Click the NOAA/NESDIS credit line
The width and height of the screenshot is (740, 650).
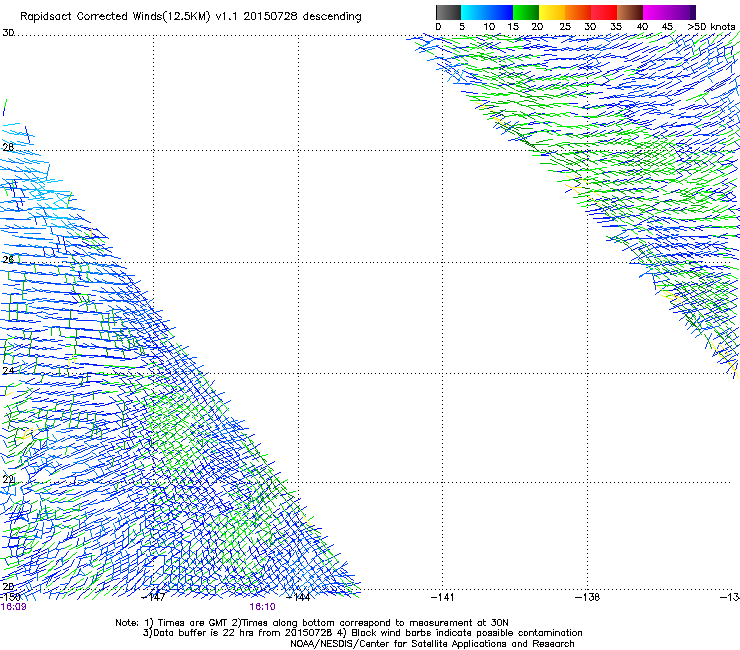click(432, 644)
